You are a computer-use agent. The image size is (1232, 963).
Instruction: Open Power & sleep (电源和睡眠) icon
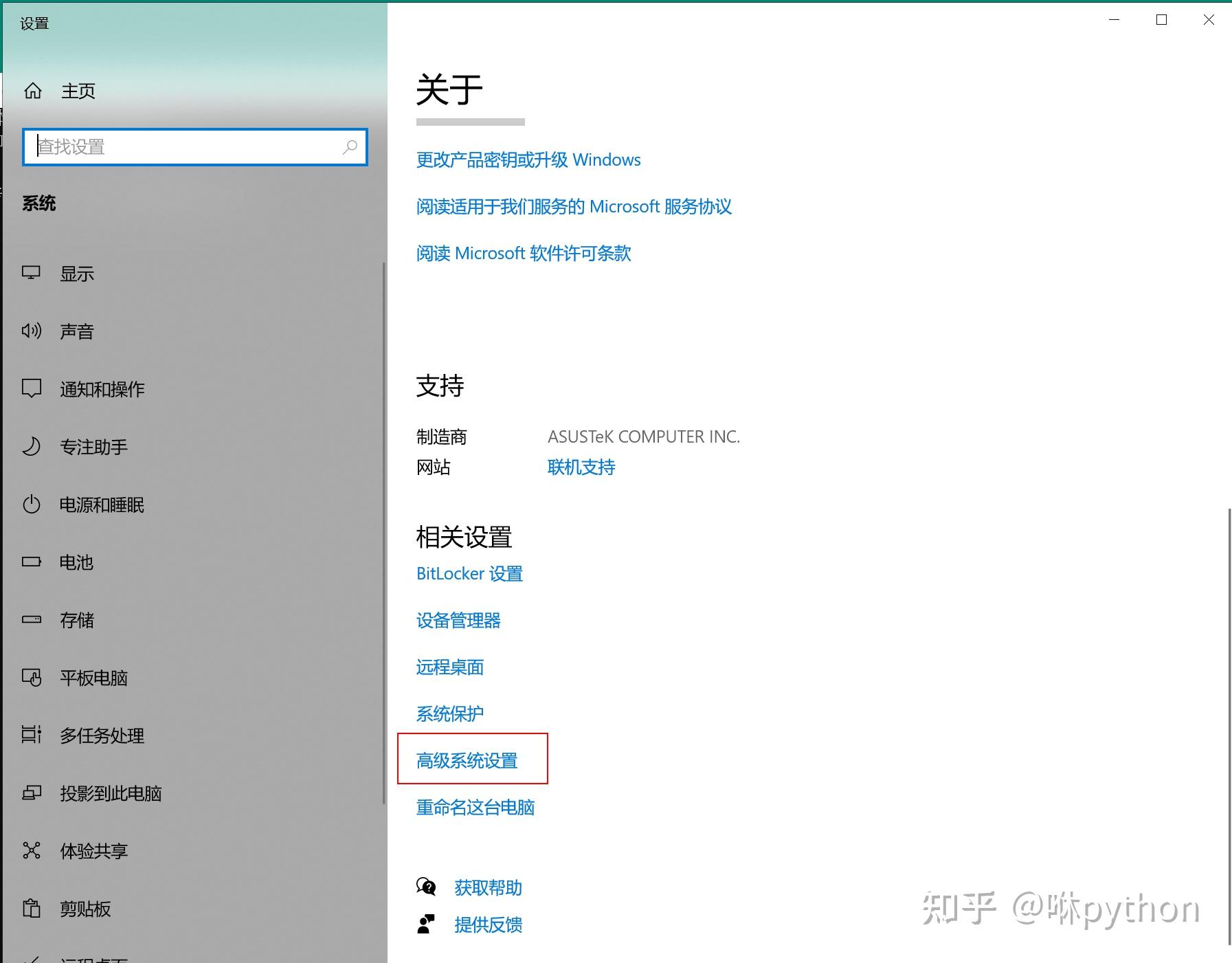tap(30, 505)
